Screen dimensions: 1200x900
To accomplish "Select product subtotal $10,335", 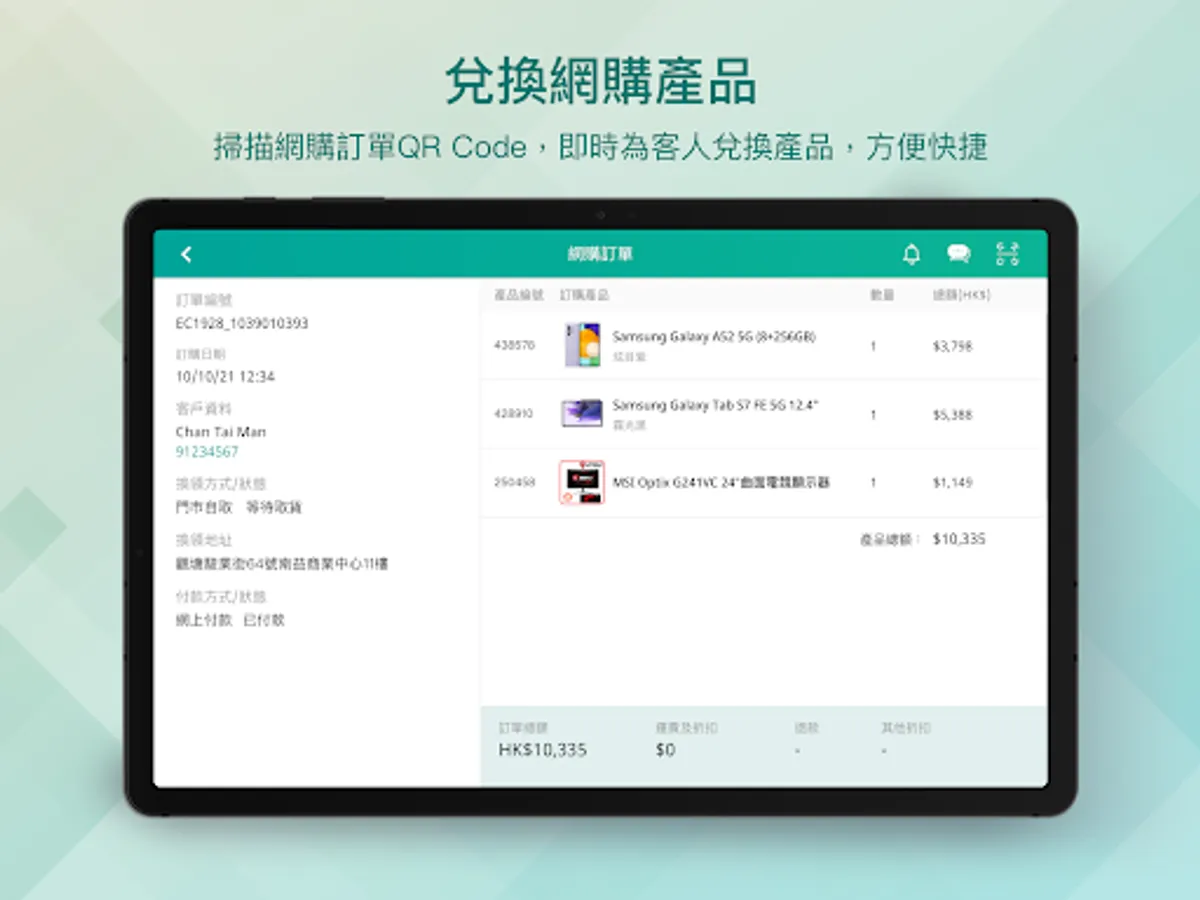I will point(959,539).
